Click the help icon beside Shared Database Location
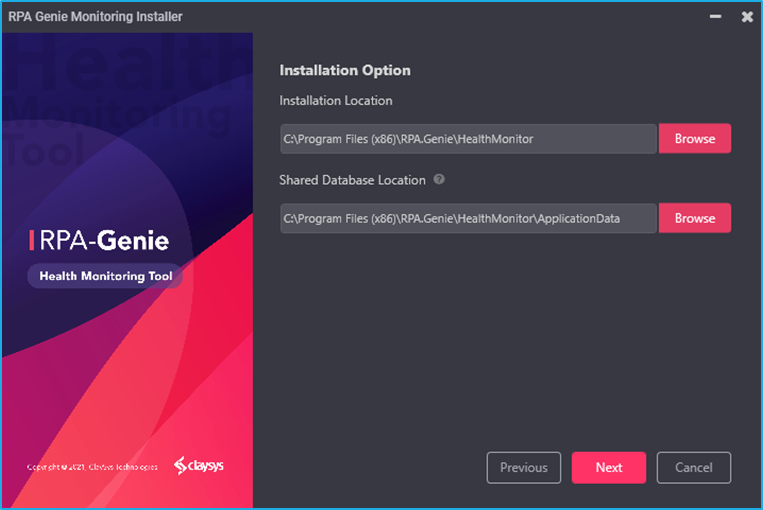 pyautogui.click(x=439, y=180)
